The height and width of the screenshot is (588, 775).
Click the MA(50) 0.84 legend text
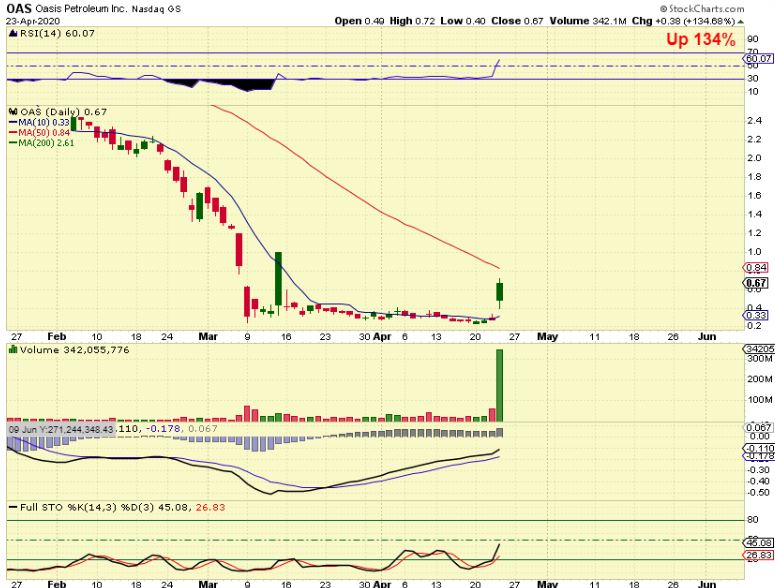click(44, 133)
